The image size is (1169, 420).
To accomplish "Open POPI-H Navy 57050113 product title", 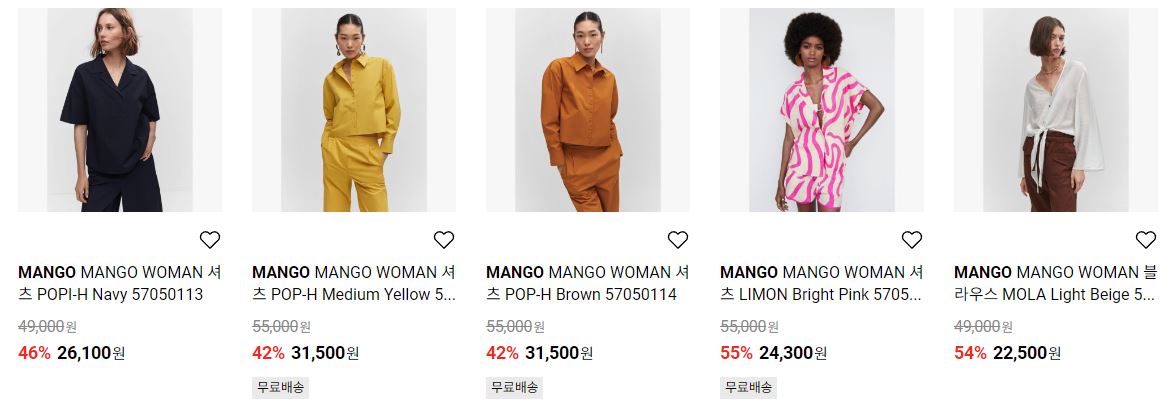I will click(120, 283).
